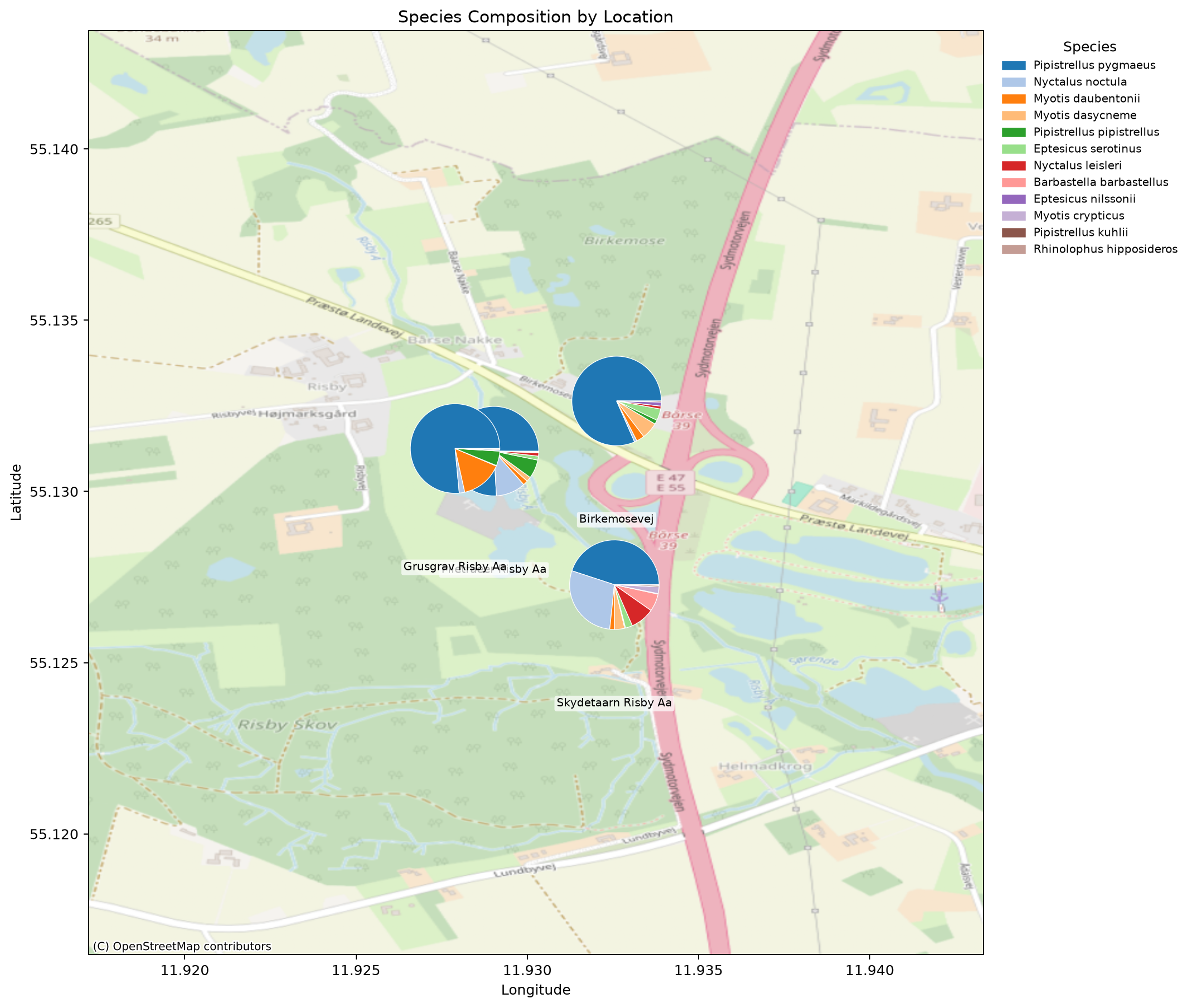Click the Rhinolophus hipposideros legend swatch
The image size is (1192, 1008).
pos(1014,249)
